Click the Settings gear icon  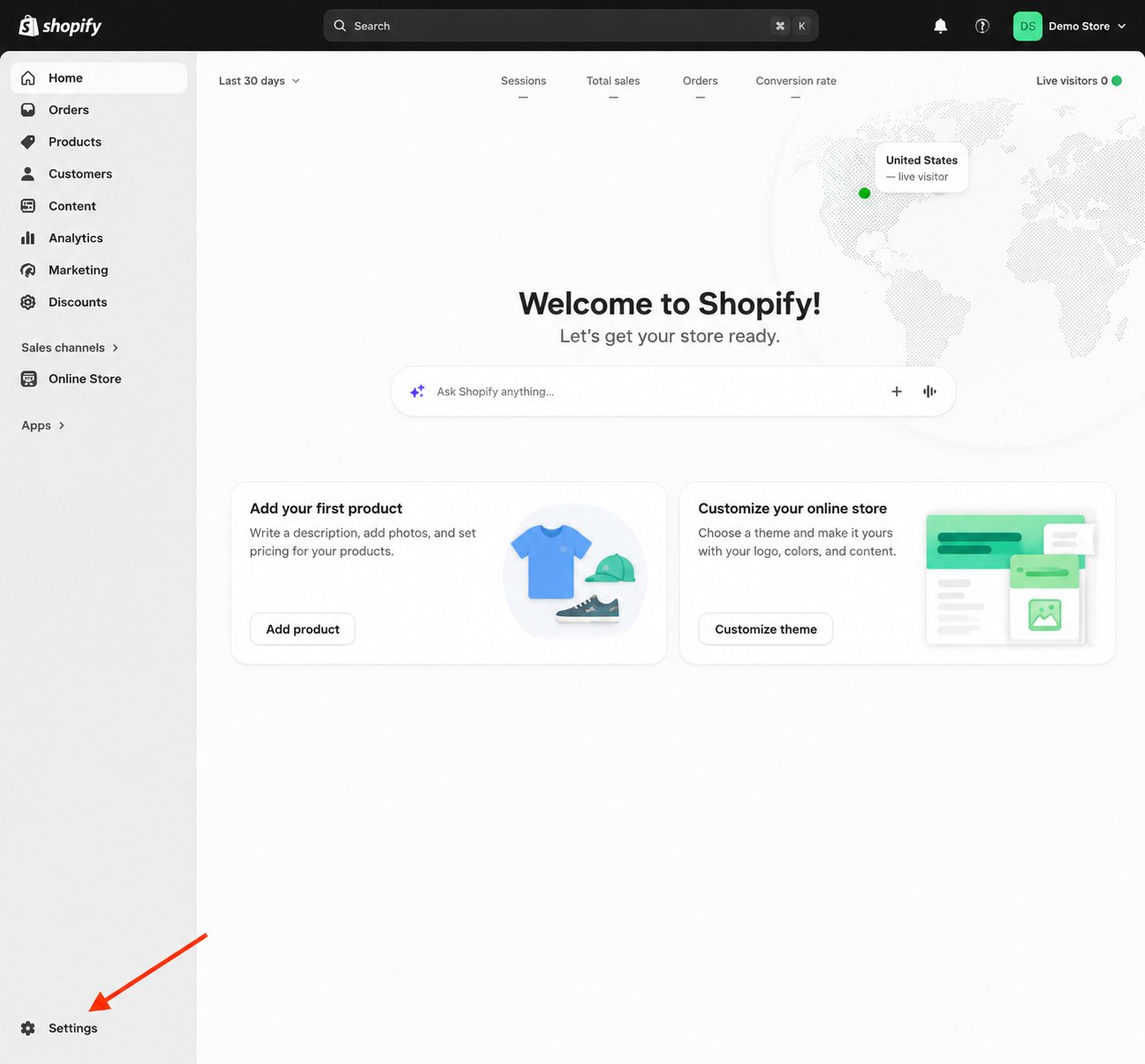[28, 1029]
